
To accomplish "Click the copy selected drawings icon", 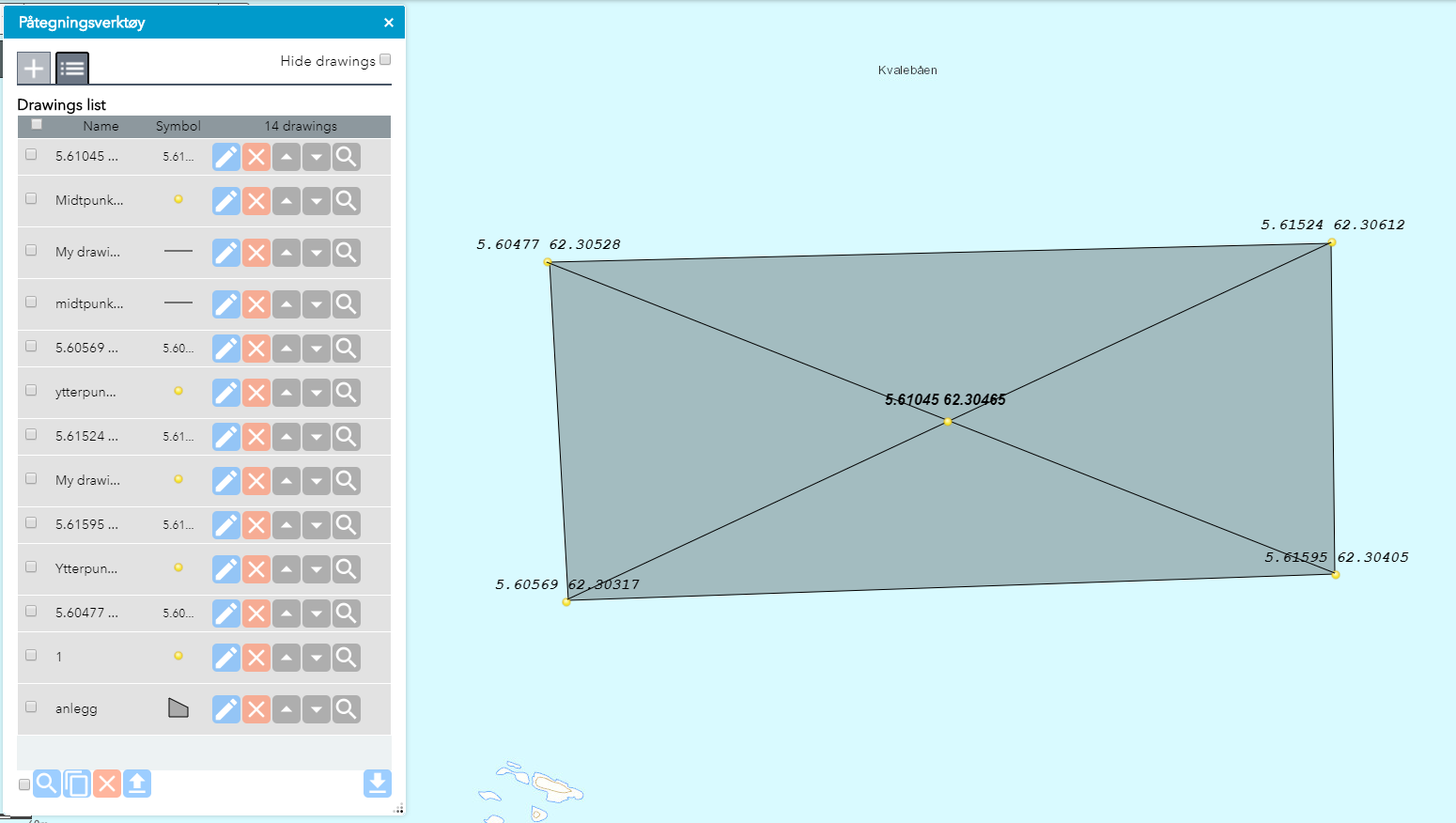I will [77, 784].
